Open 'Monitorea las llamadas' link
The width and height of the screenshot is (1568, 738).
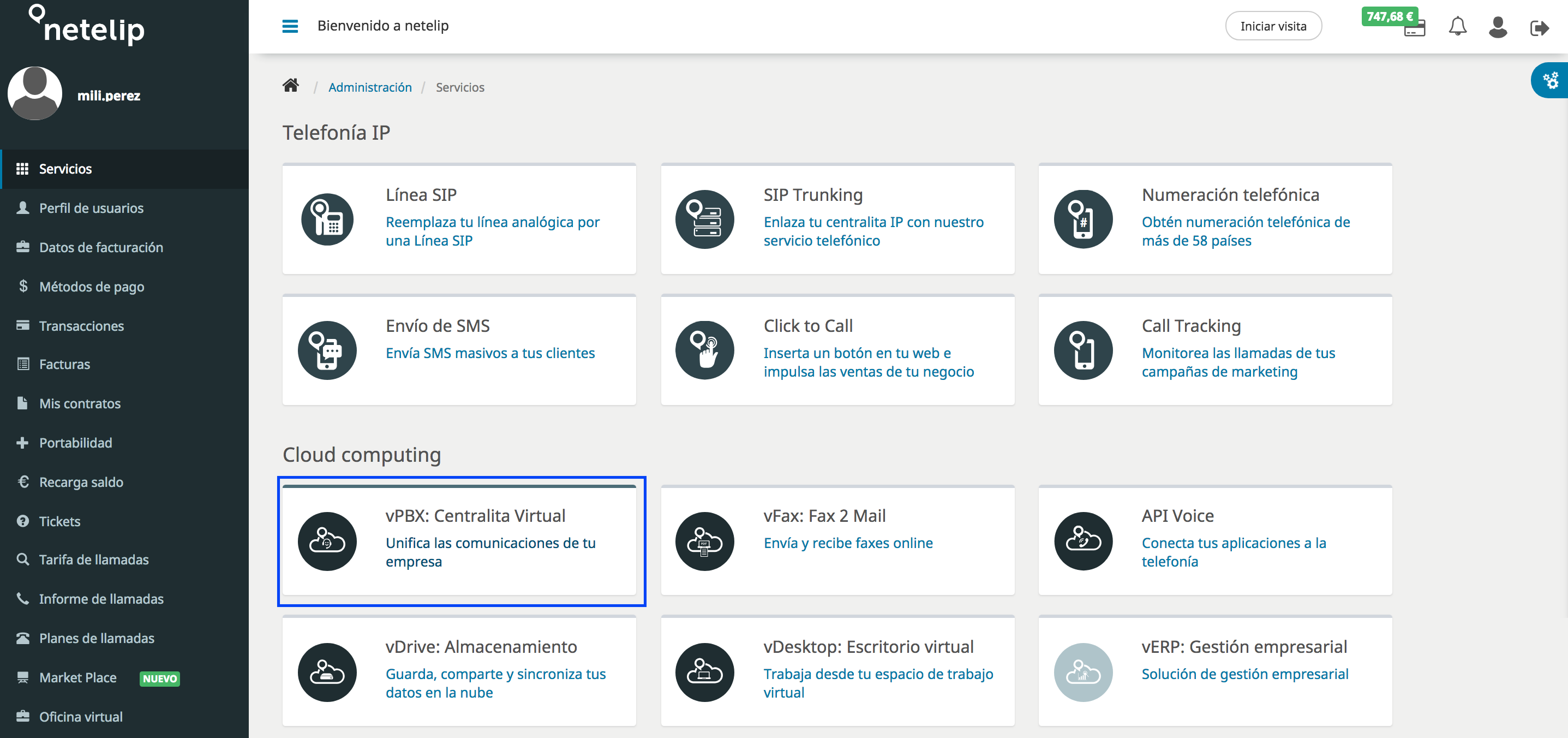(x=1238, y=362)
